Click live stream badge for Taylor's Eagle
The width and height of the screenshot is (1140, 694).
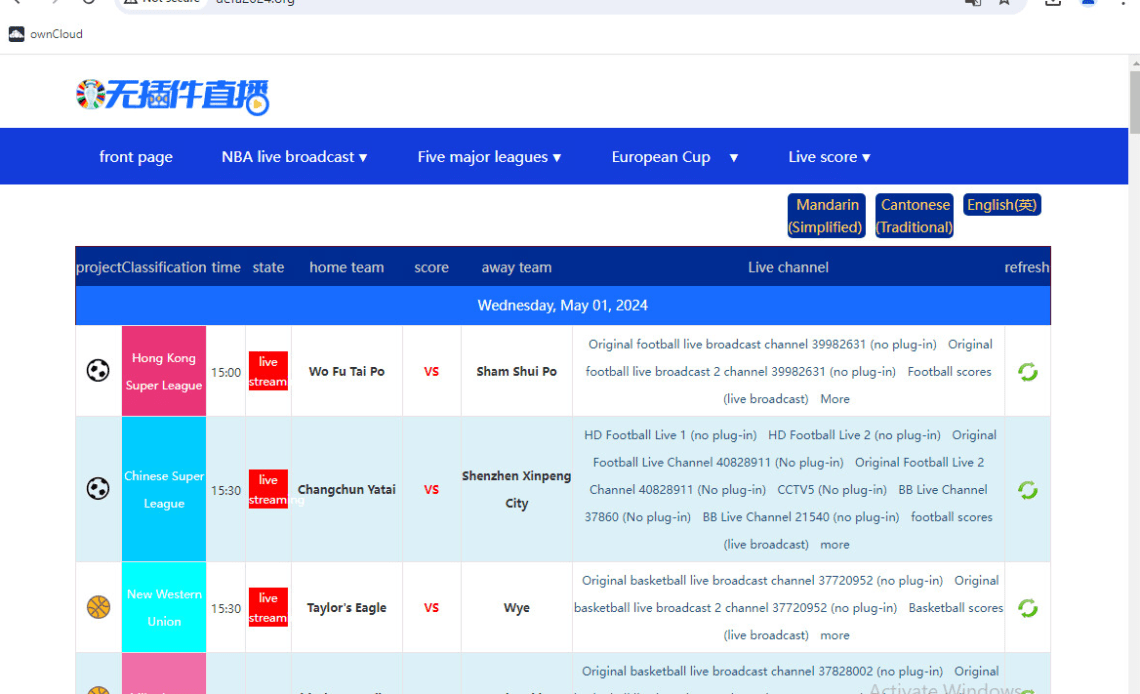pos(268,608)
